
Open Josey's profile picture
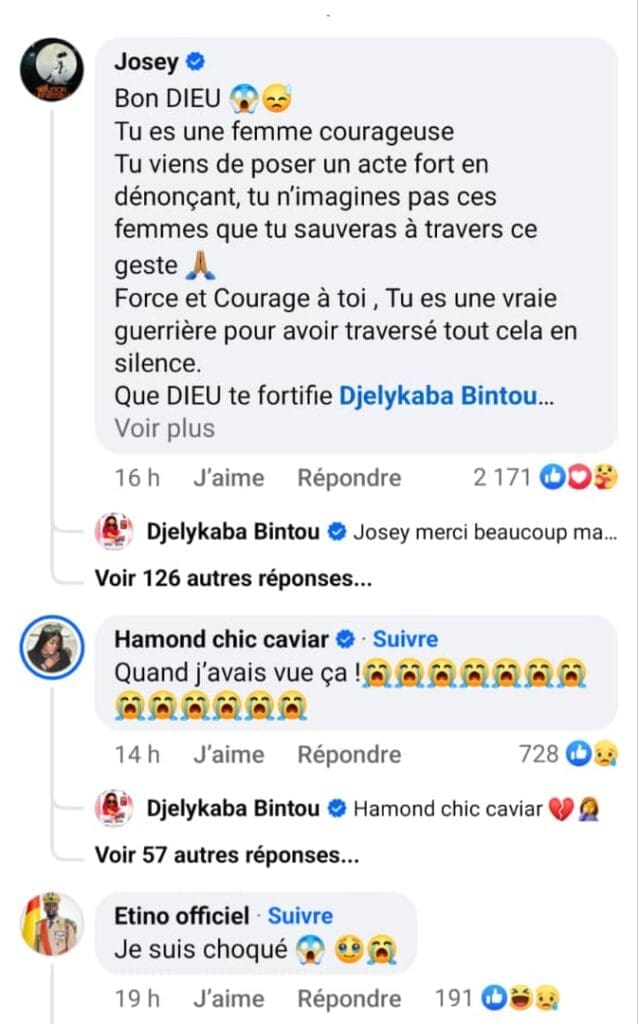[52, 69]
